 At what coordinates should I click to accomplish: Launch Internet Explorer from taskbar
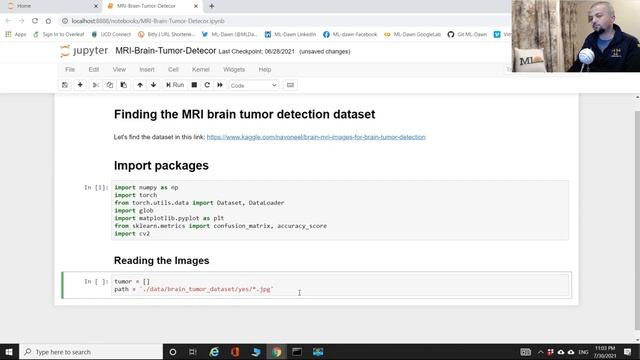click(x=214, y=352)
